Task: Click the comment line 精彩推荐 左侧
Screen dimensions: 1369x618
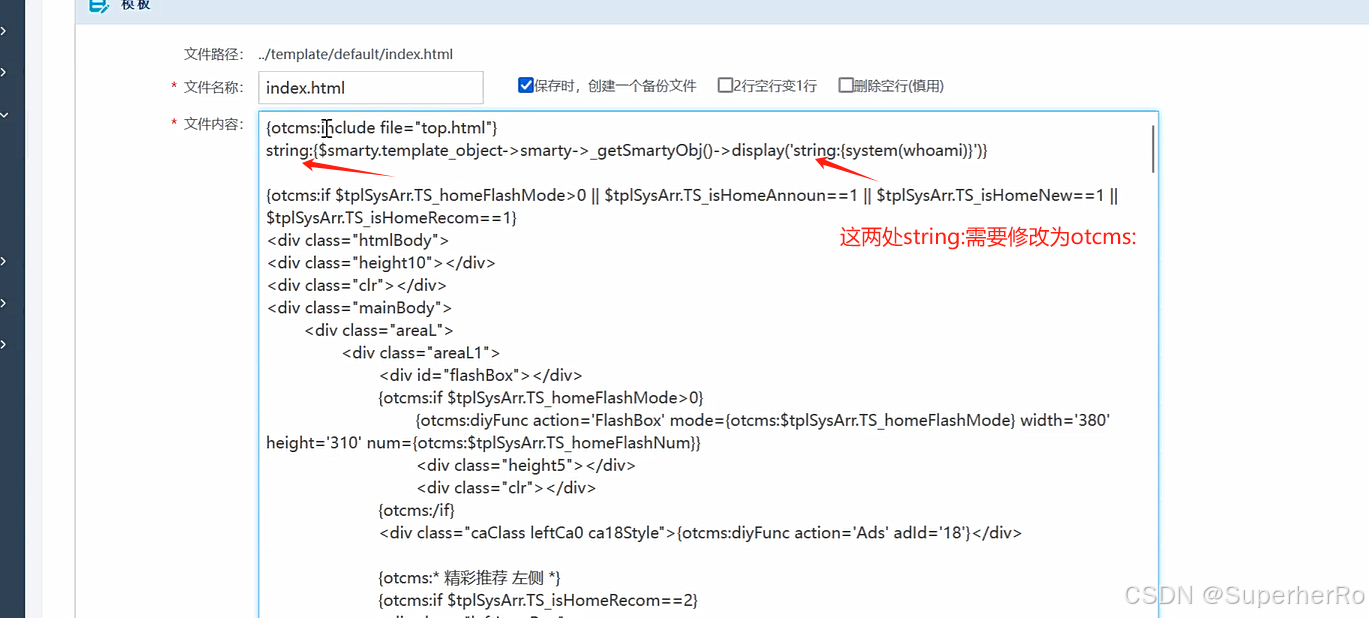Action: tap(470, 578)
